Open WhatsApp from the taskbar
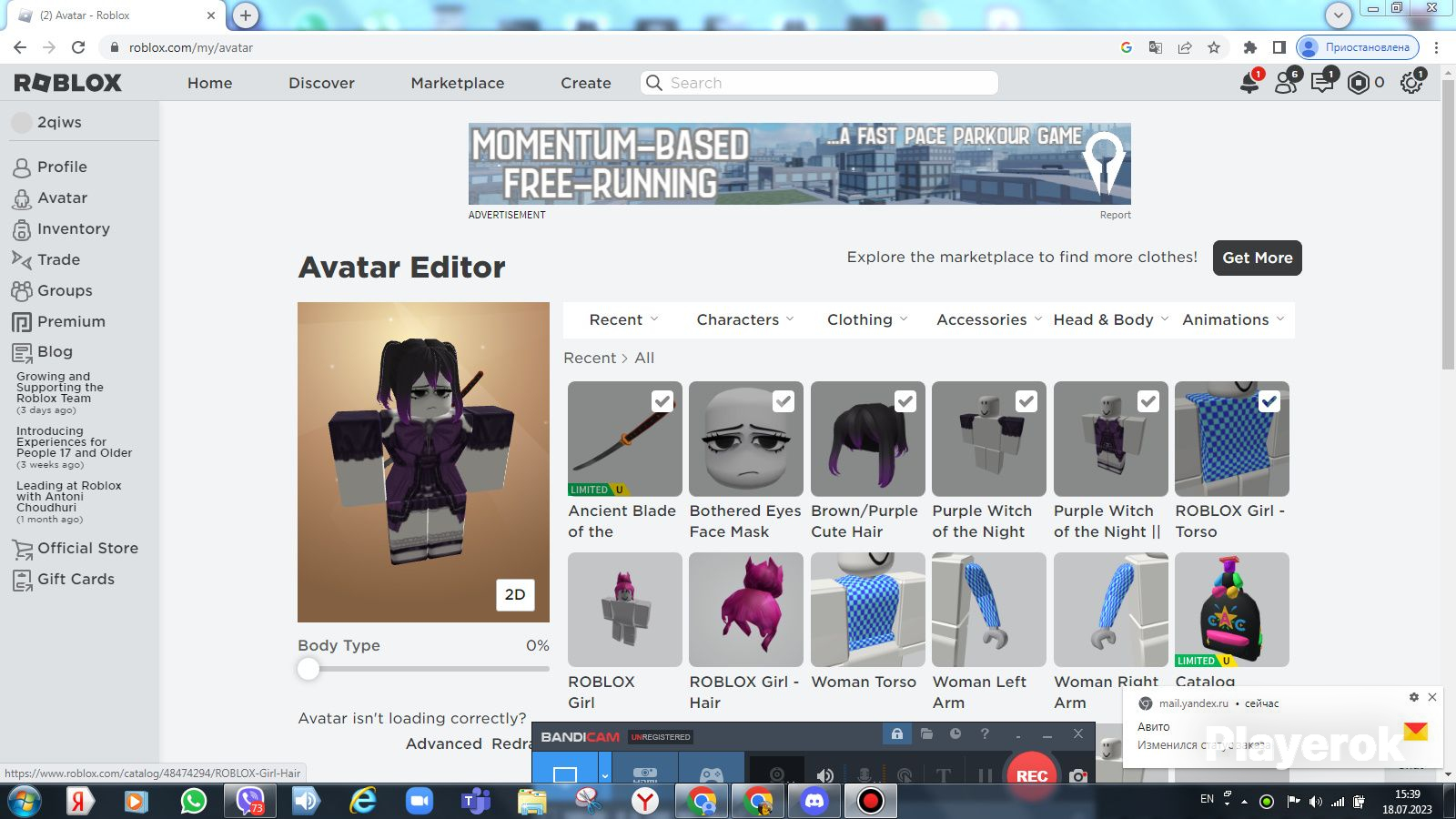The width and height of the screenshot is (1456, 819). pos(193,801)
